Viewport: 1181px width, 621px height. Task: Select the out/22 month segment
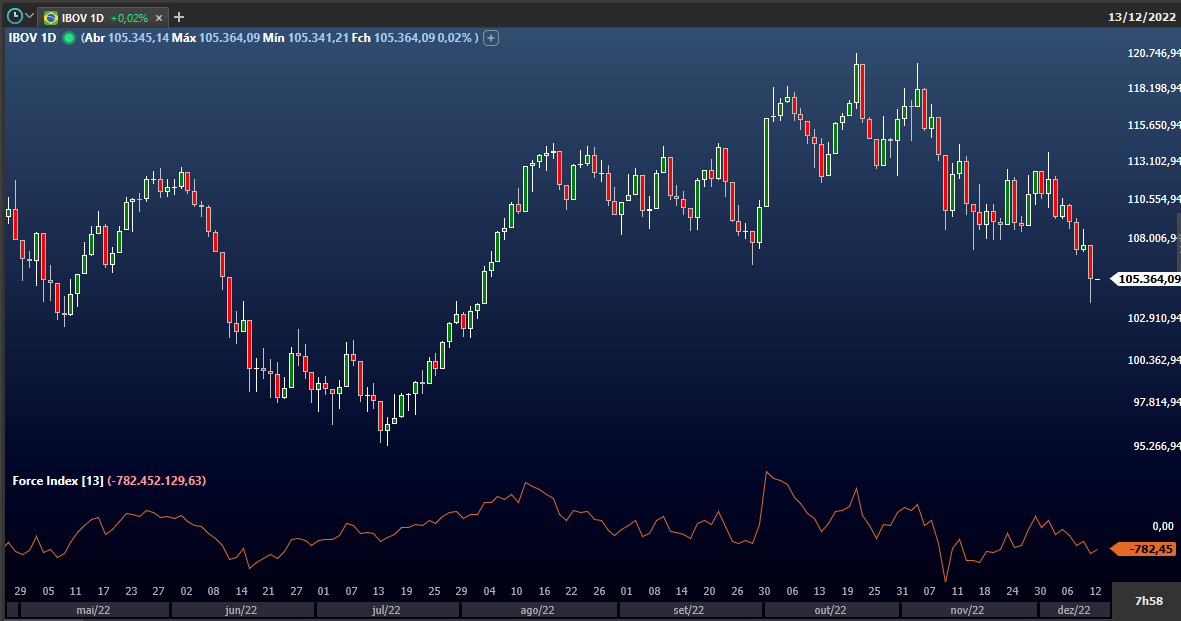(830, 610)
